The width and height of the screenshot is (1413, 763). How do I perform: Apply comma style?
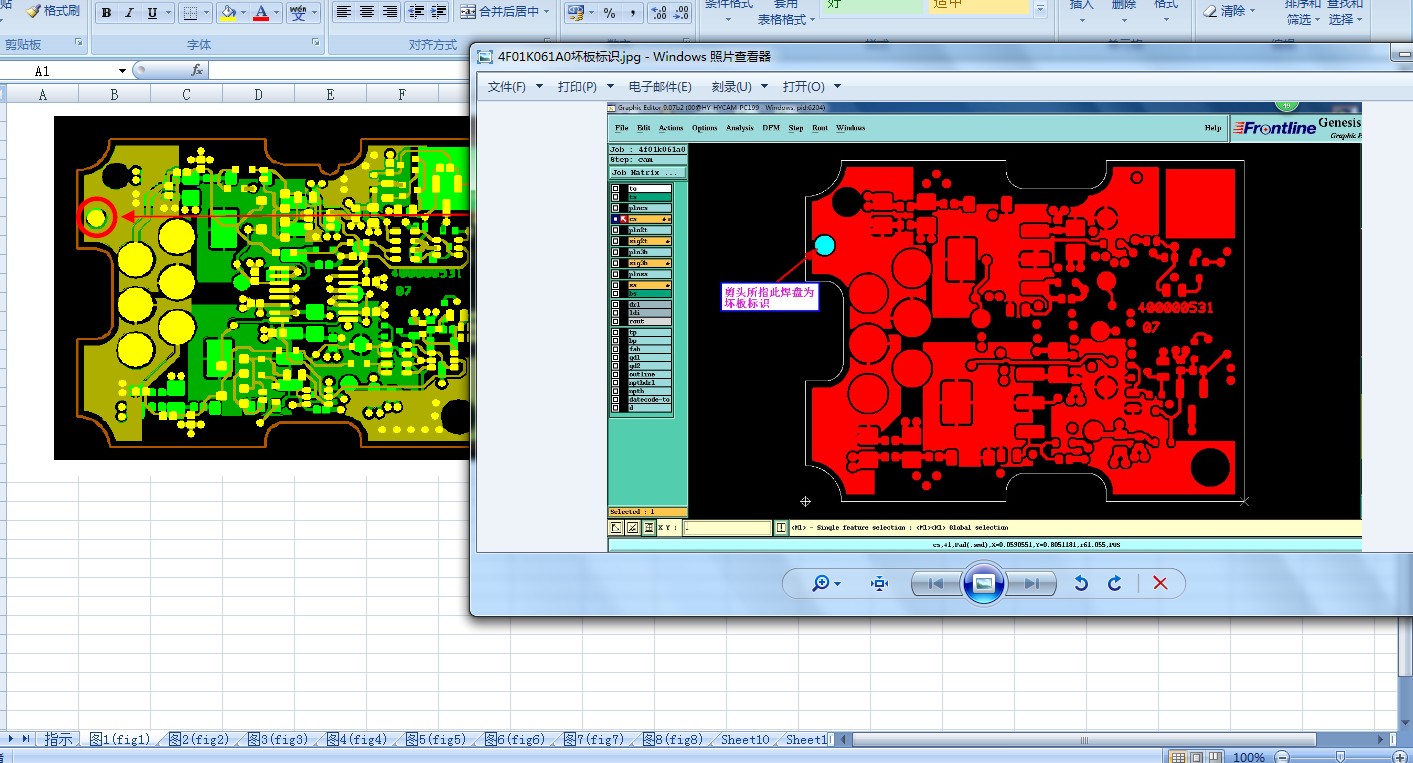click(x=632, y=13)
